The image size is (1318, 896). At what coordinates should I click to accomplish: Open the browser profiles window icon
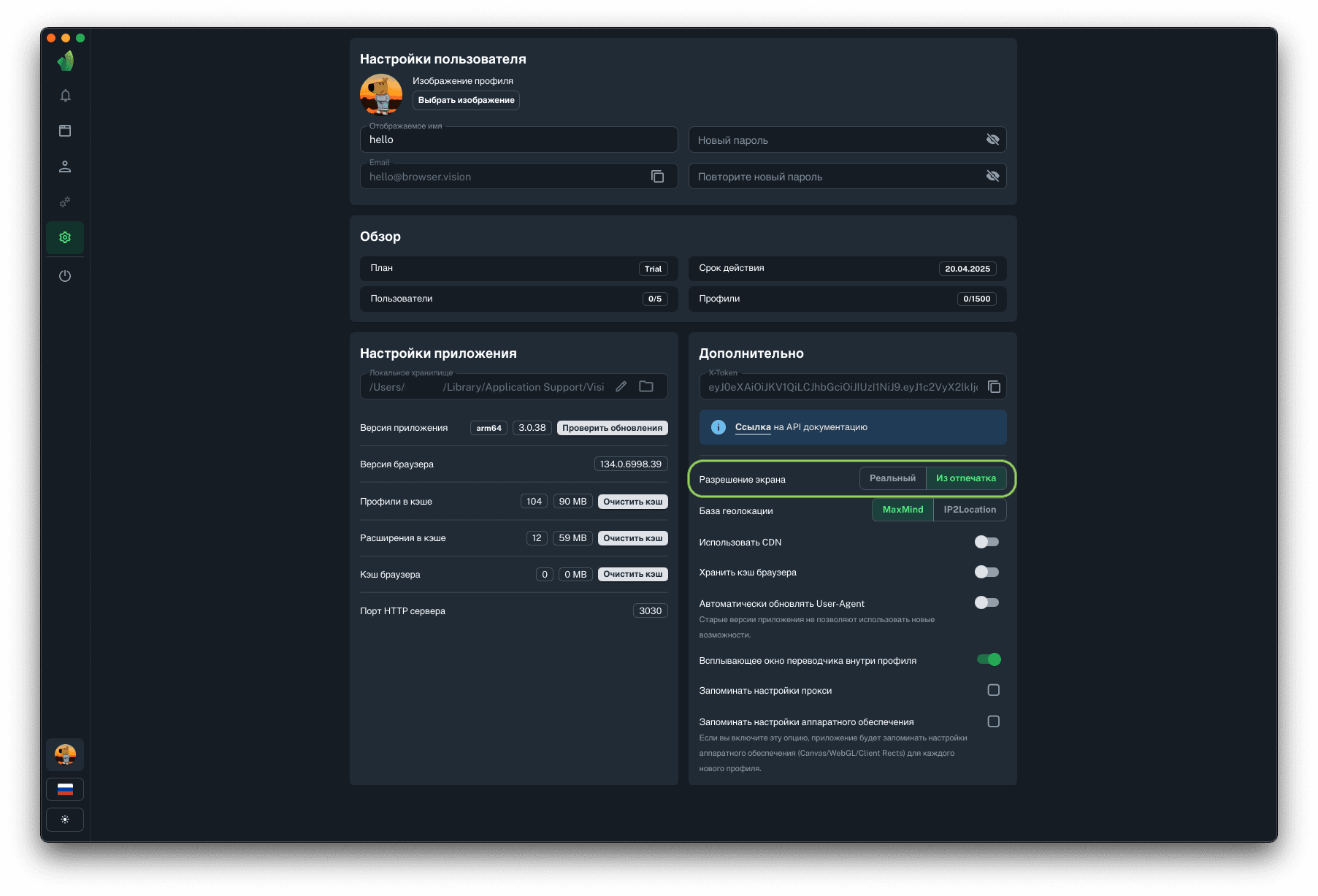coord(65,131)
